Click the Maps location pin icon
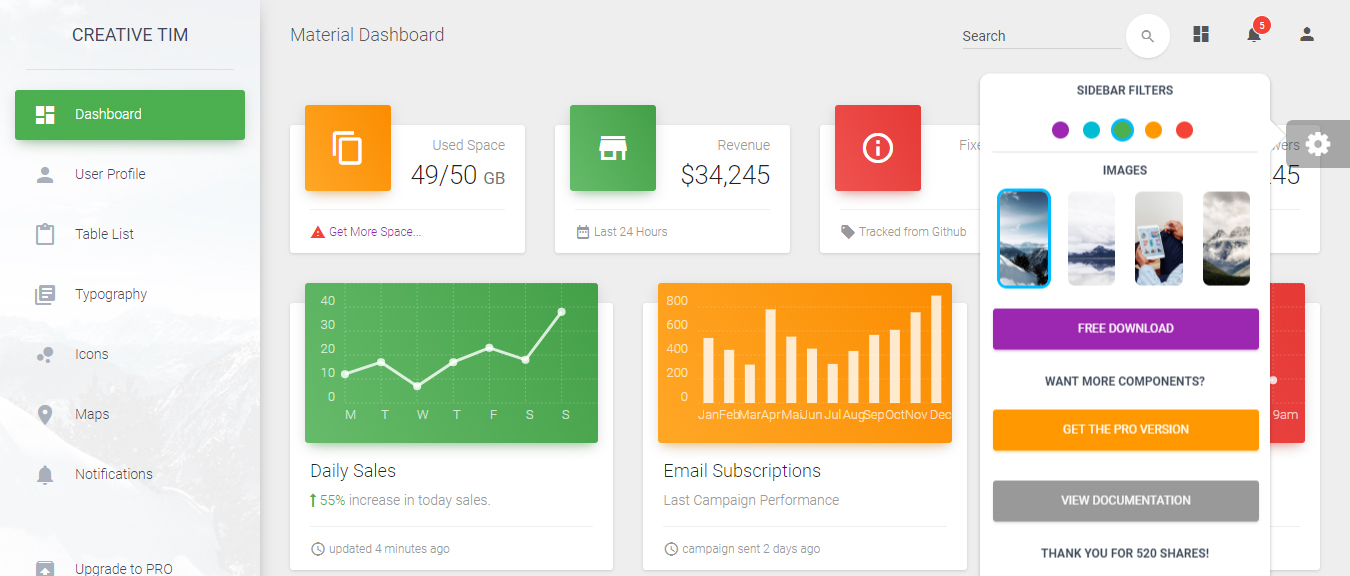This screenshot has width=1350, height=576. click(x=45, y=414)
